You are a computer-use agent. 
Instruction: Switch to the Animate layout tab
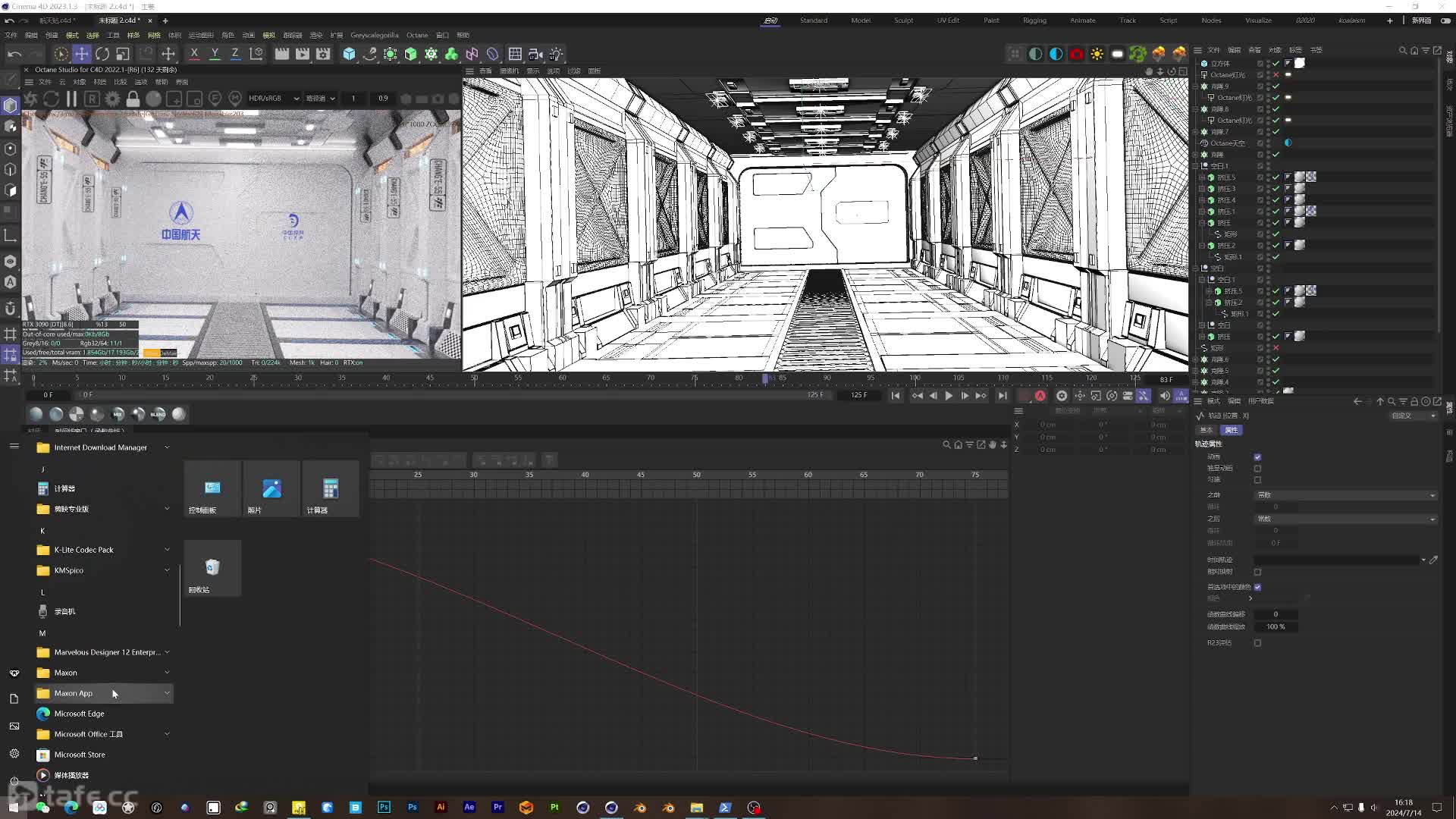point(1082,20)
